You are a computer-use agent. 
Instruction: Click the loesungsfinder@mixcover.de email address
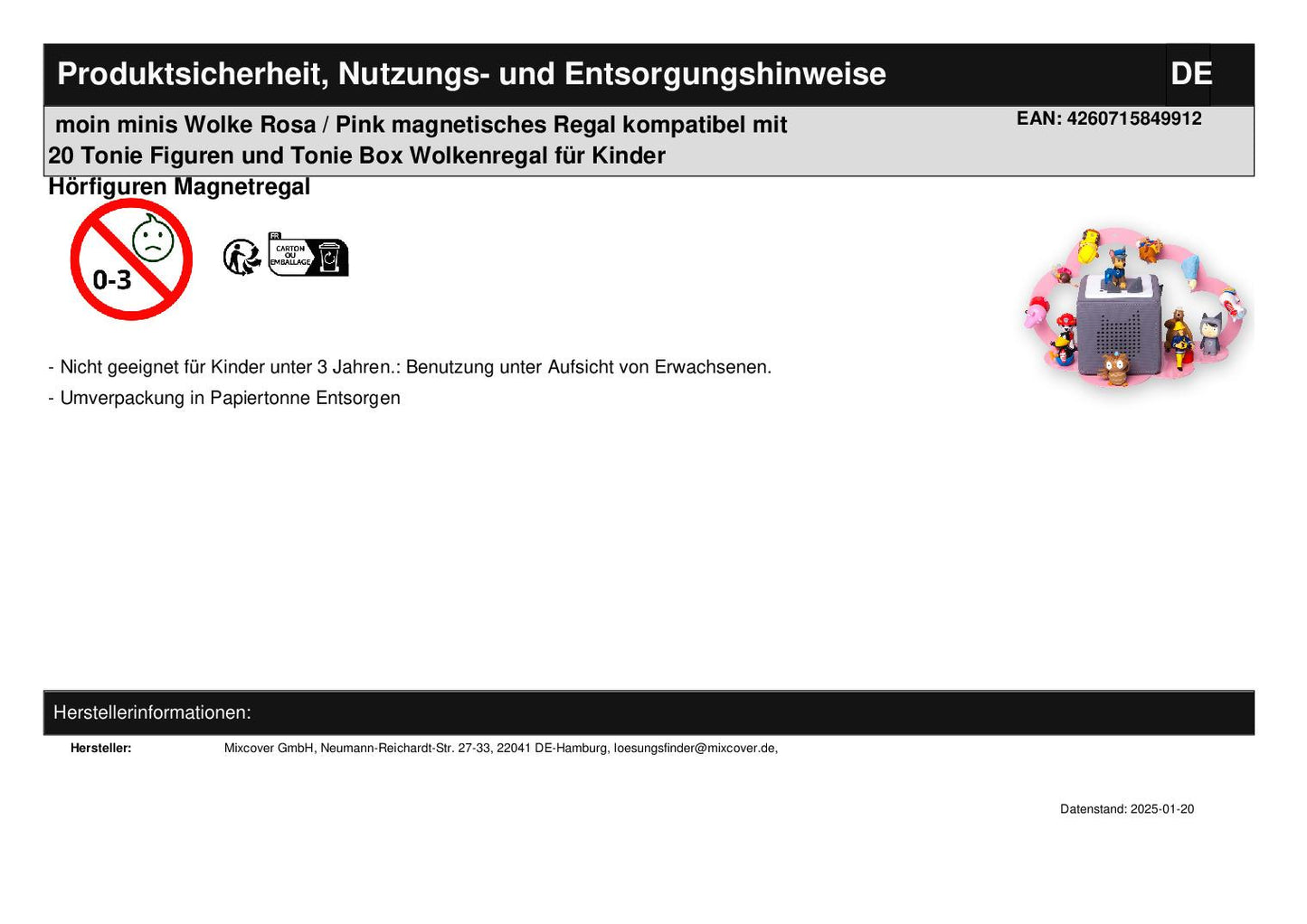[x=695, y=749]
